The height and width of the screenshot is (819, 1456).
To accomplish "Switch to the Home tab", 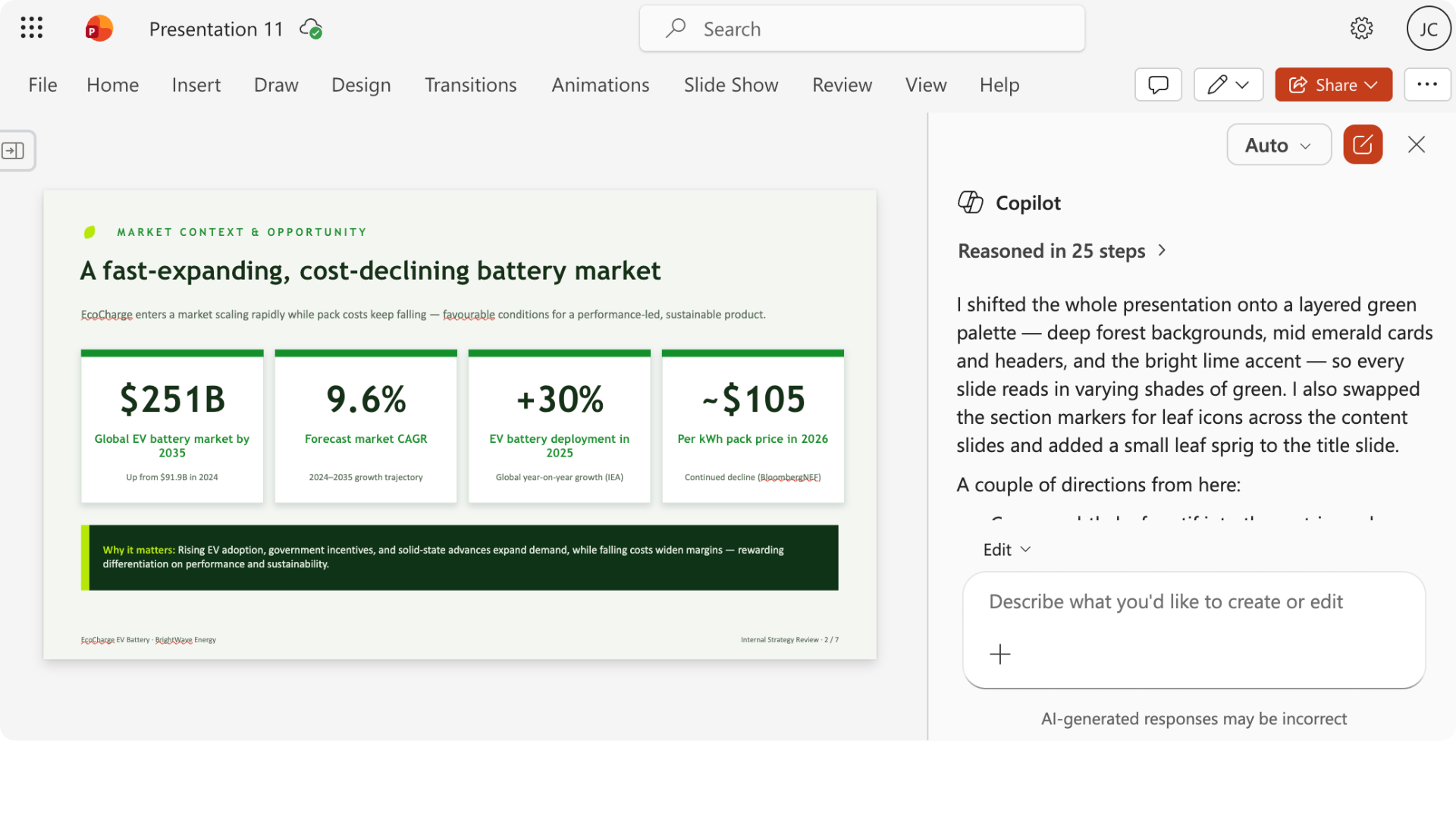I will [112, 85].
